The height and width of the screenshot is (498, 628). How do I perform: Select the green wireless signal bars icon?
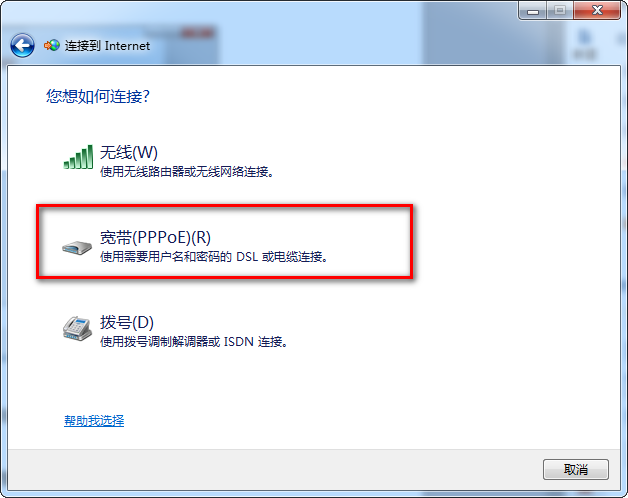pos(78,157)
